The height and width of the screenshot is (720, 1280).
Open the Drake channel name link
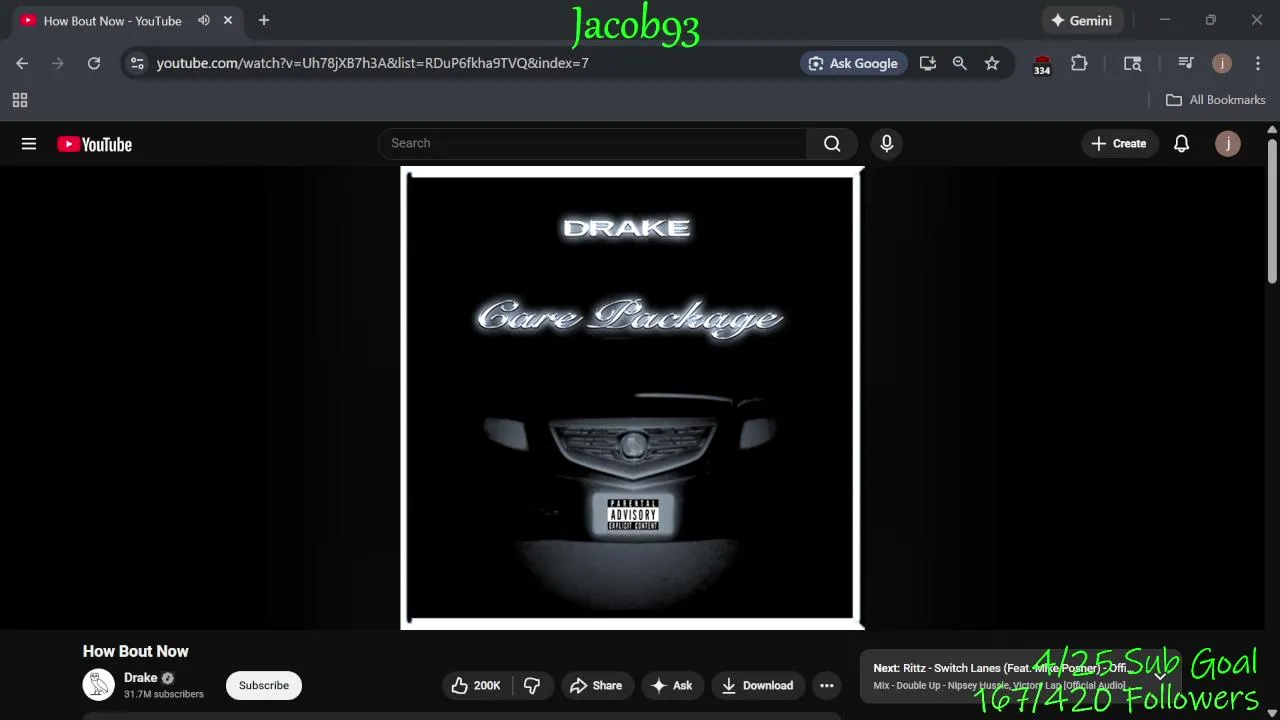(x=140, y=678)
